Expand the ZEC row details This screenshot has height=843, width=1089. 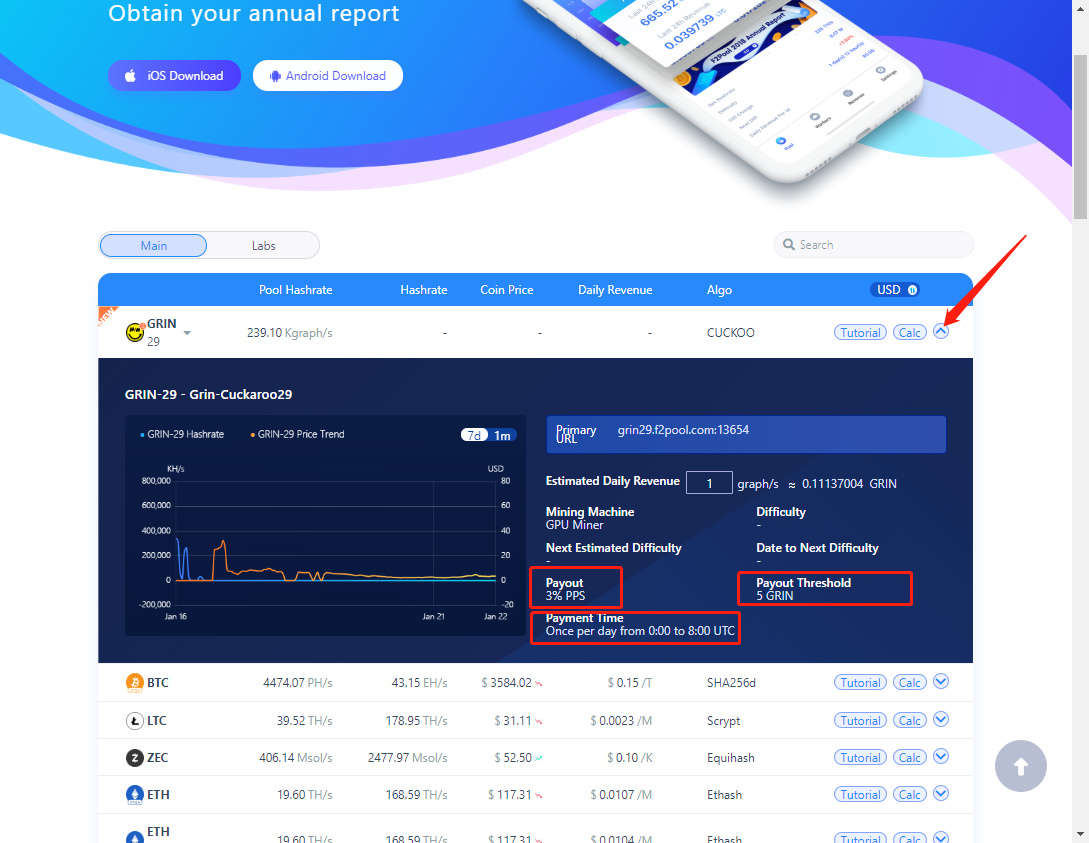(940, 756)
